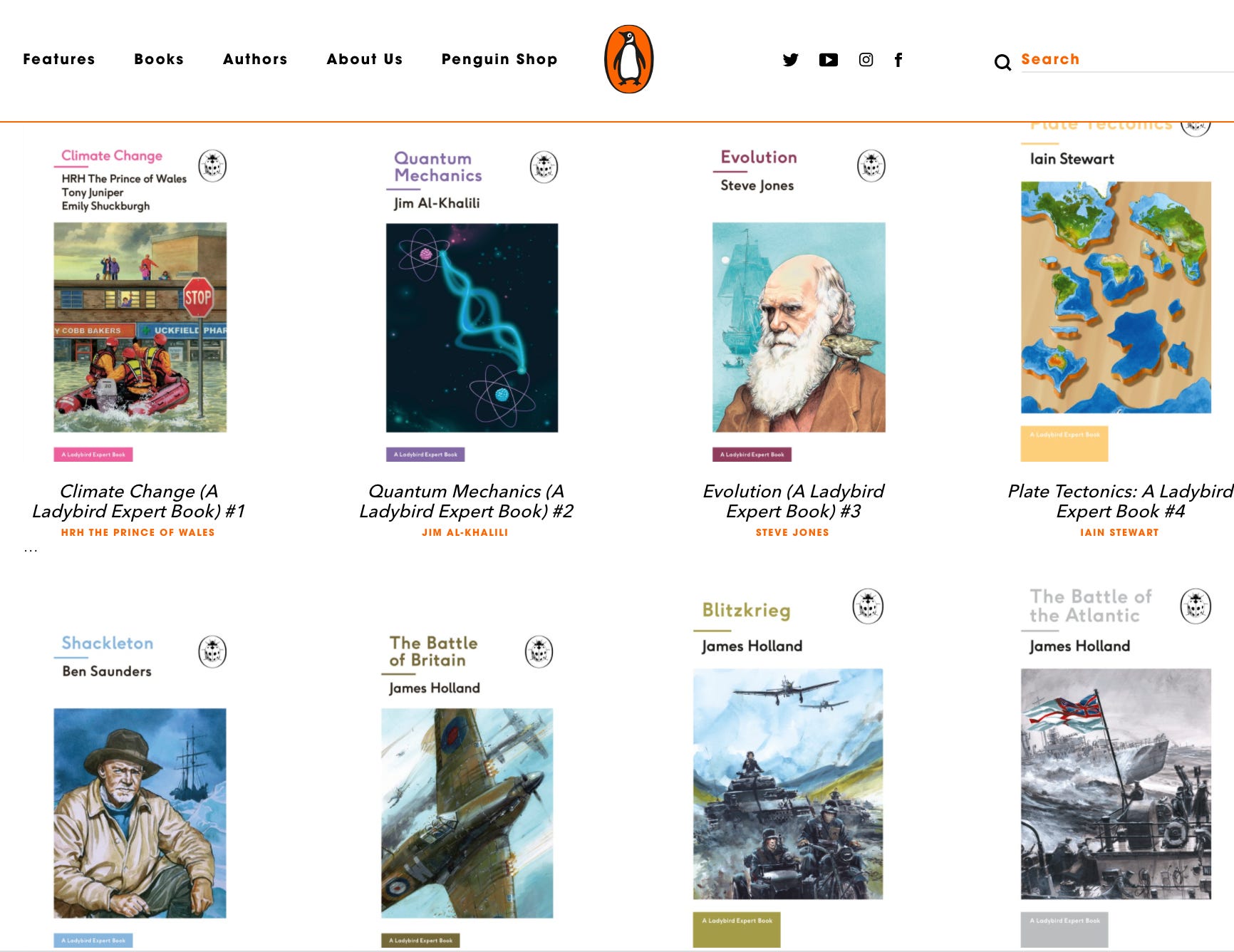The image size is (1234, 952).
Task: Open the Facebook social link
Action: point(898,60)
